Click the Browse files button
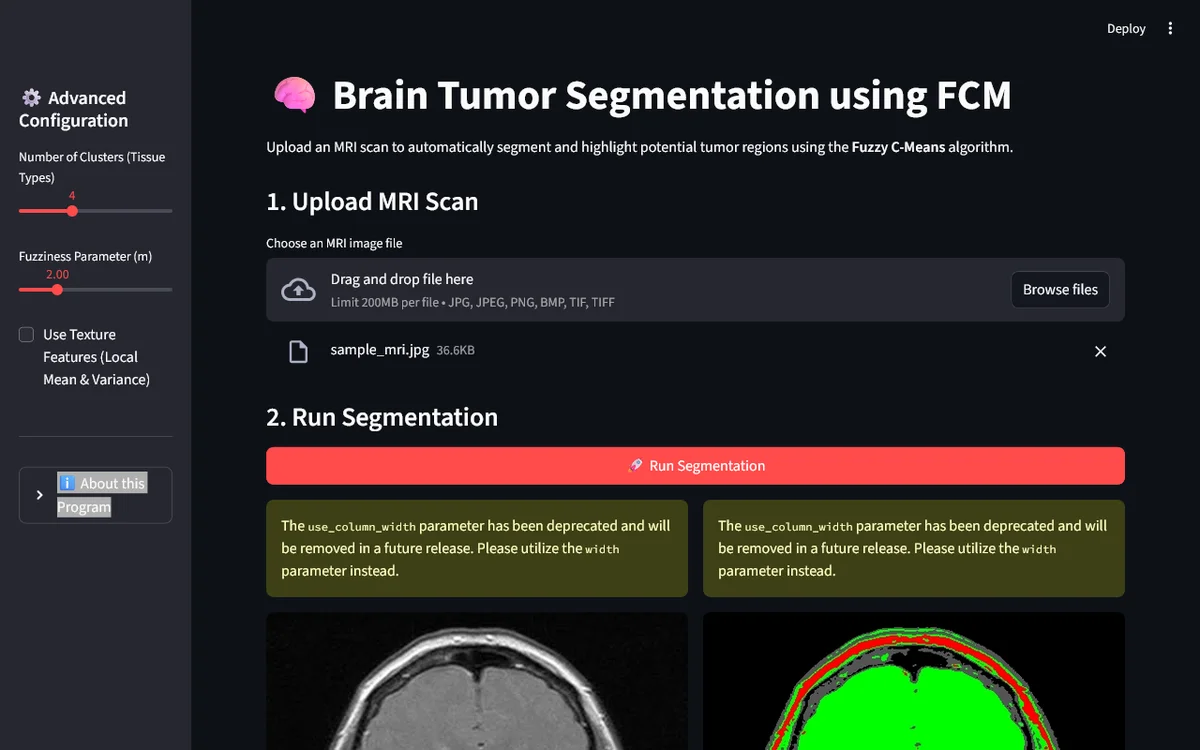 [x=1060, y=290]
